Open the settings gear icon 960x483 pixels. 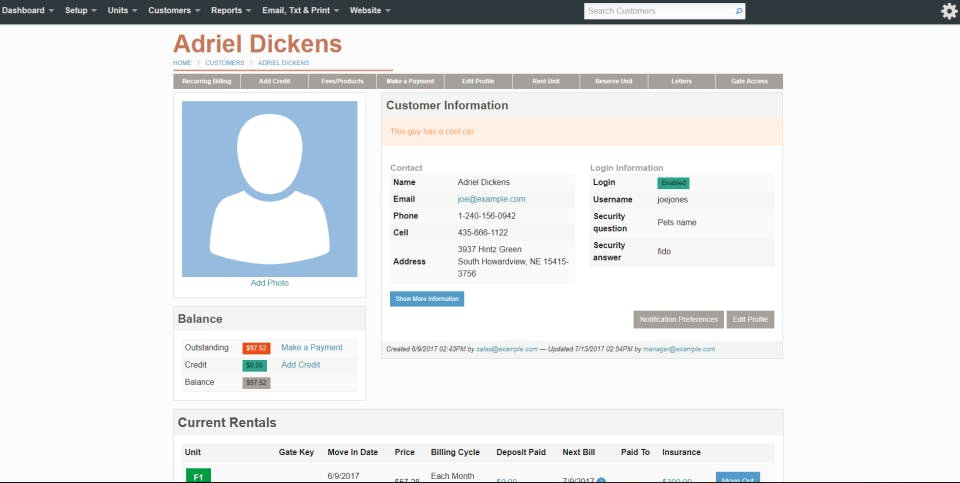pos(949,11)
